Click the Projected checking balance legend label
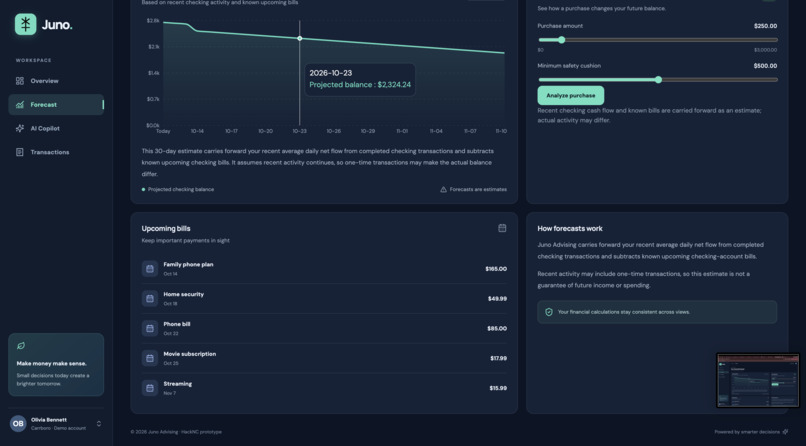 click(x=181, y=190)
